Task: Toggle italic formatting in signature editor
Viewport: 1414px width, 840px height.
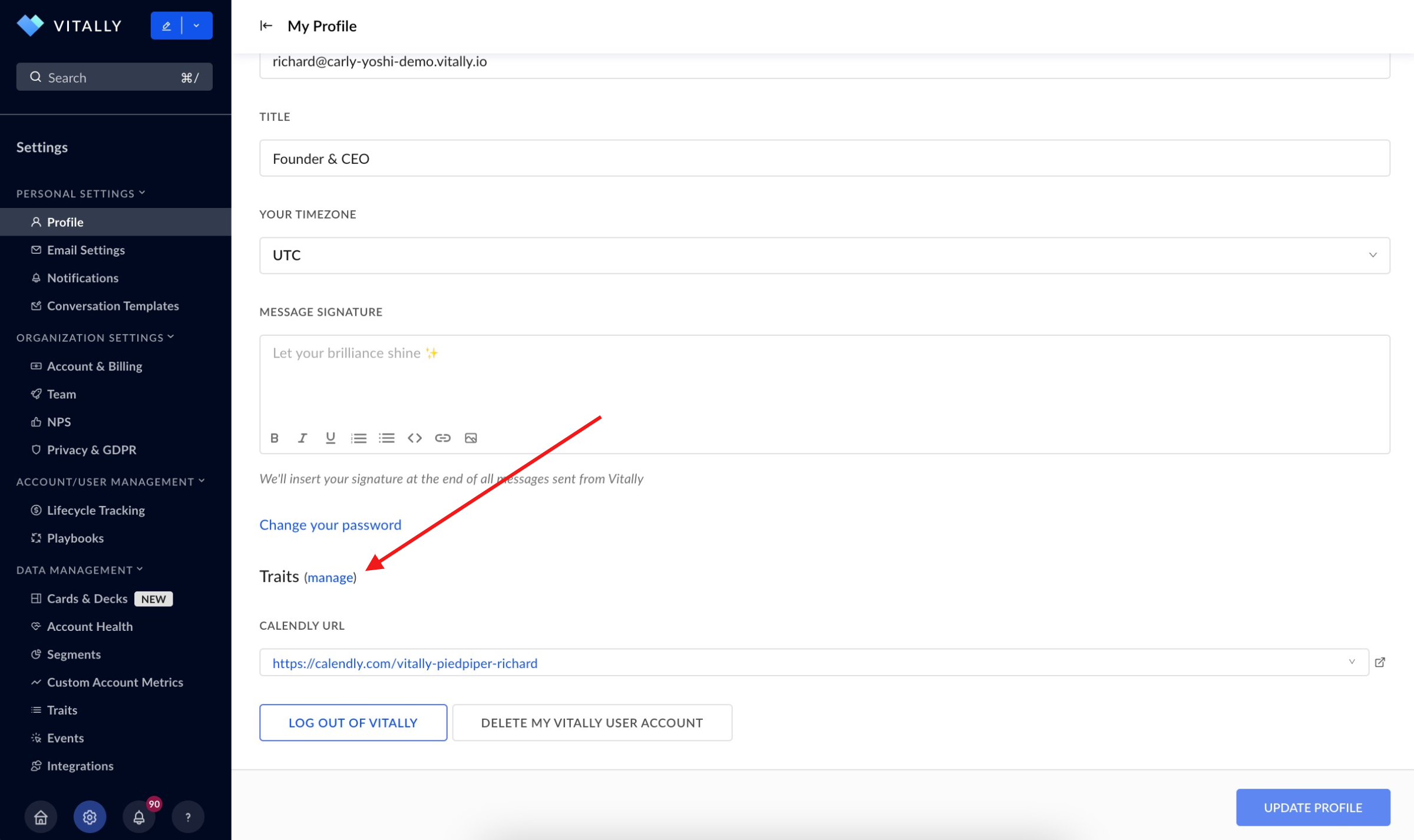Action: coord(302,438)
